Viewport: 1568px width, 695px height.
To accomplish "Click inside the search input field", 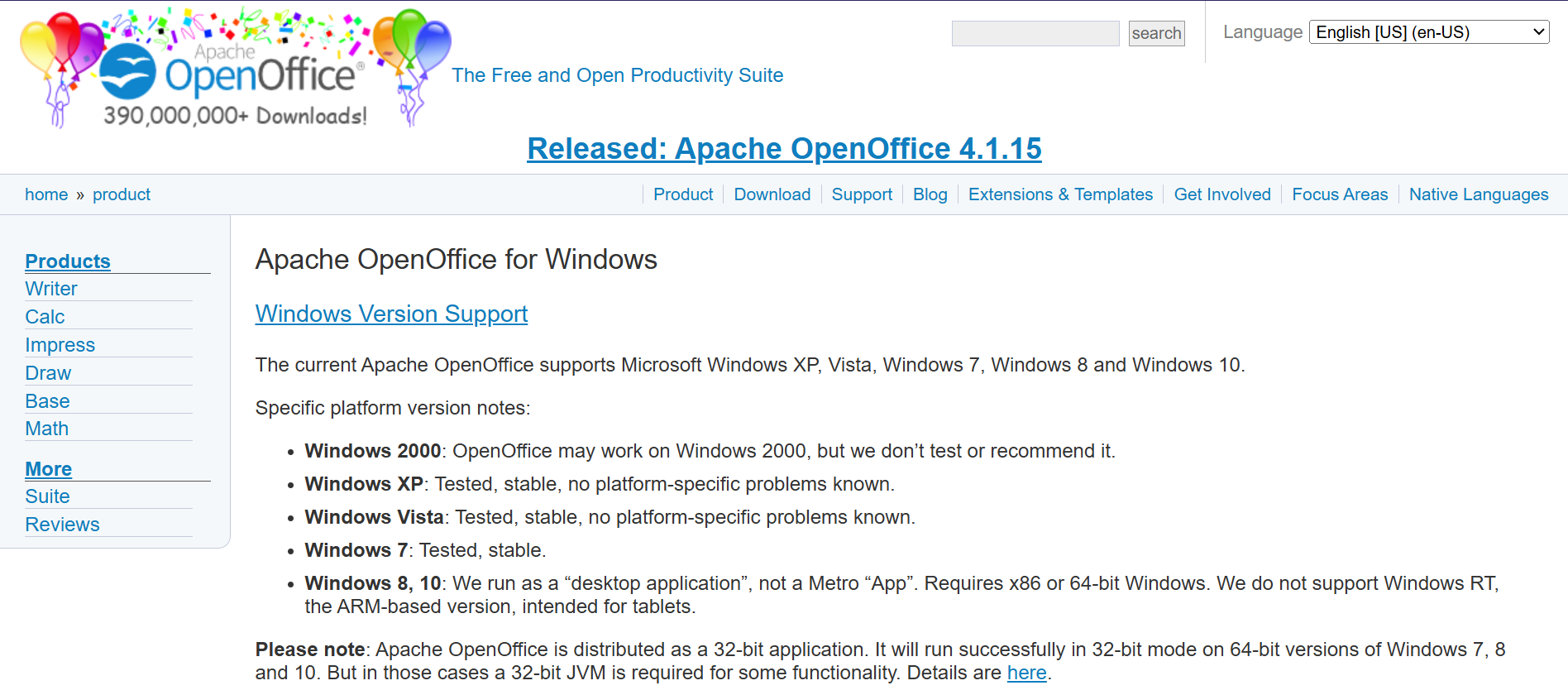I will (x=1035, y=33).
